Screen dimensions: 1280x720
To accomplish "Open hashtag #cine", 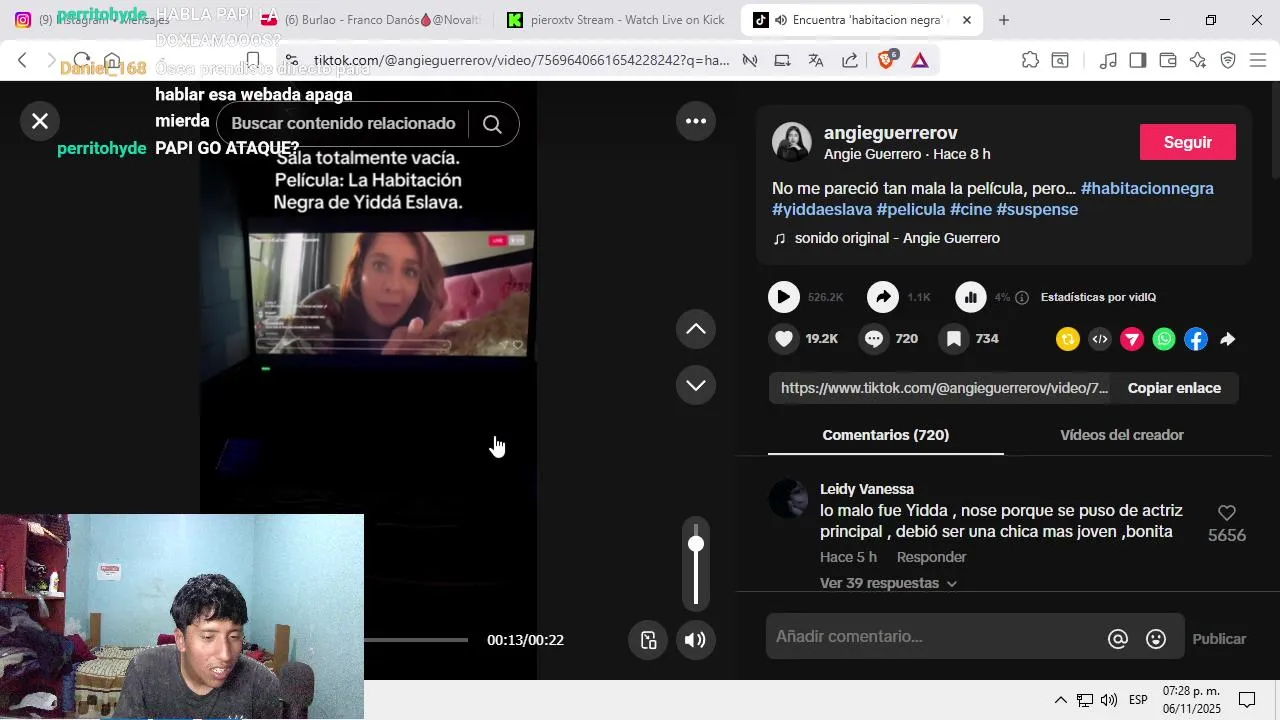I will (x=971, y=209).
